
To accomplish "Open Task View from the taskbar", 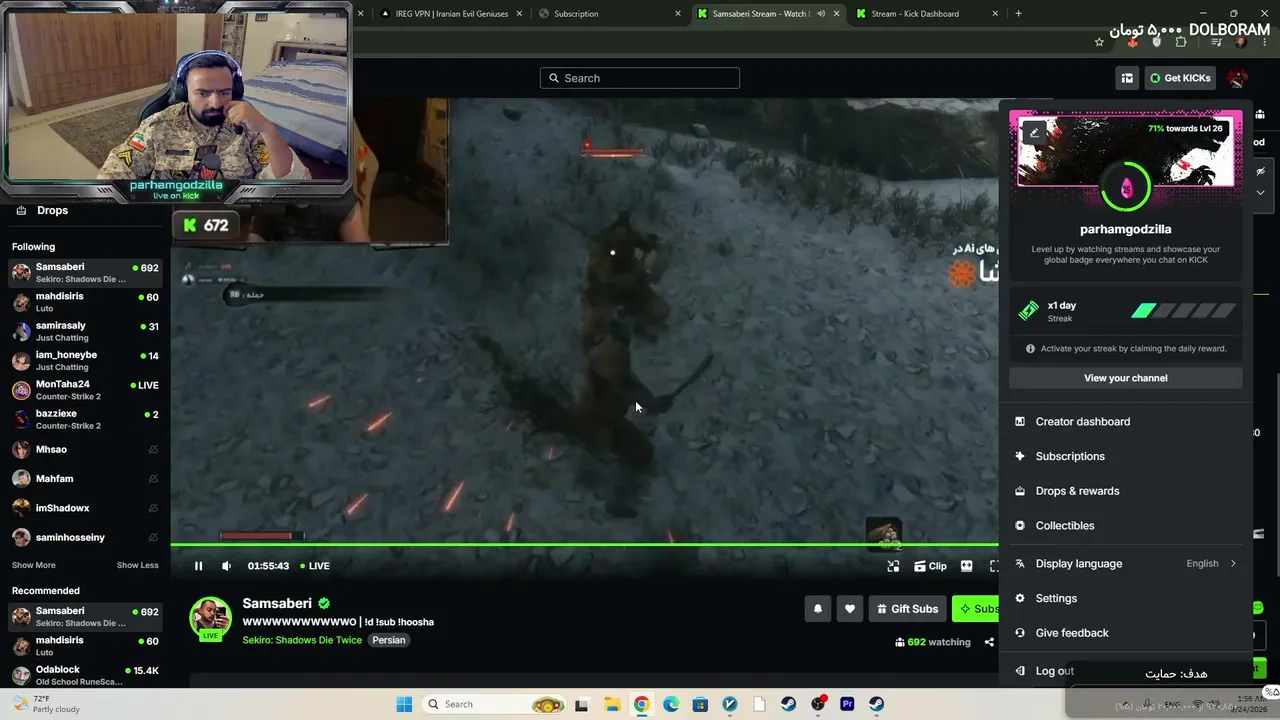I will 582,704.
